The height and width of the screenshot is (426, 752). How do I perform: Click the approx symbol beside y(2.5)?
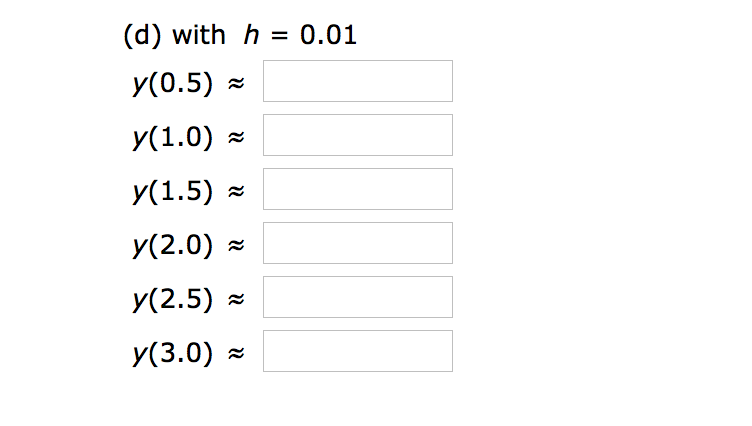coord(236,299)
